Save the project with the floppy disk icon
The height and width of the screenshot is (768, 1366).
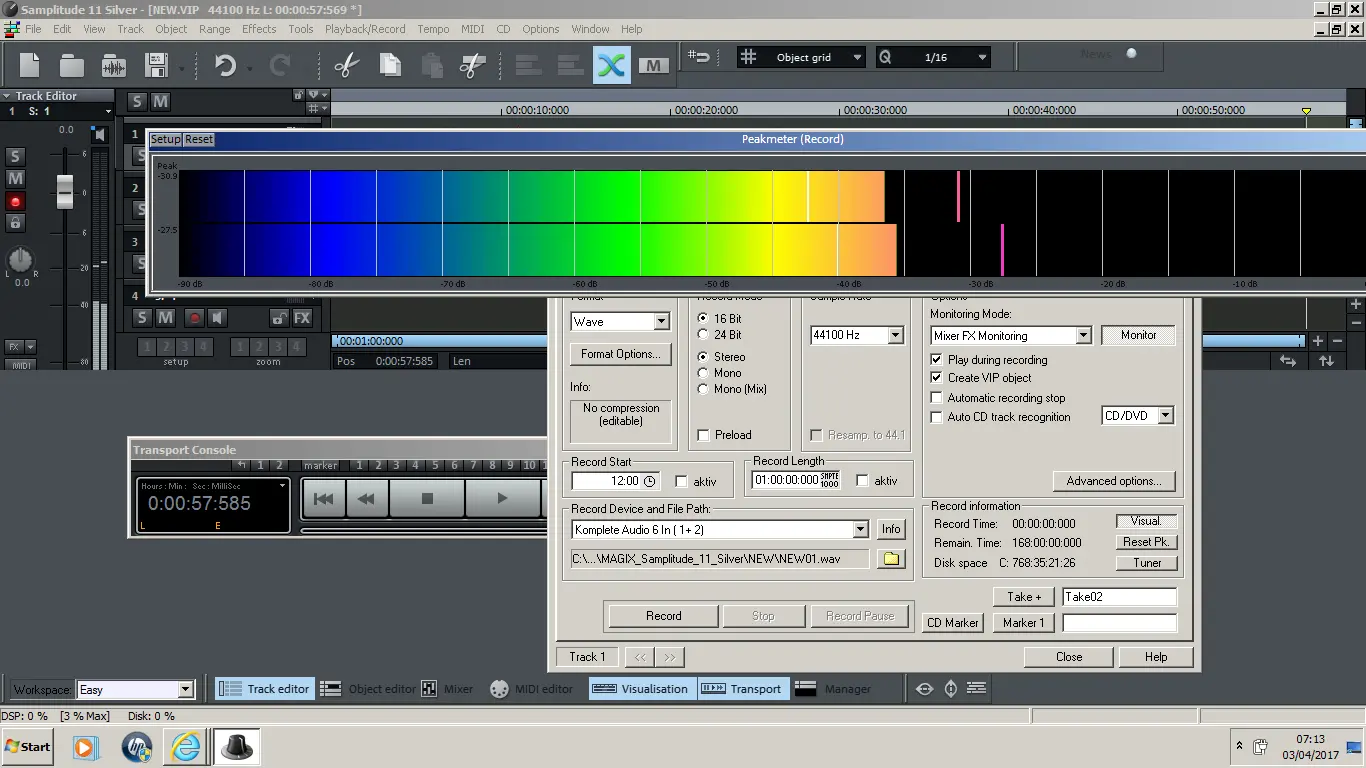point(156,66)
